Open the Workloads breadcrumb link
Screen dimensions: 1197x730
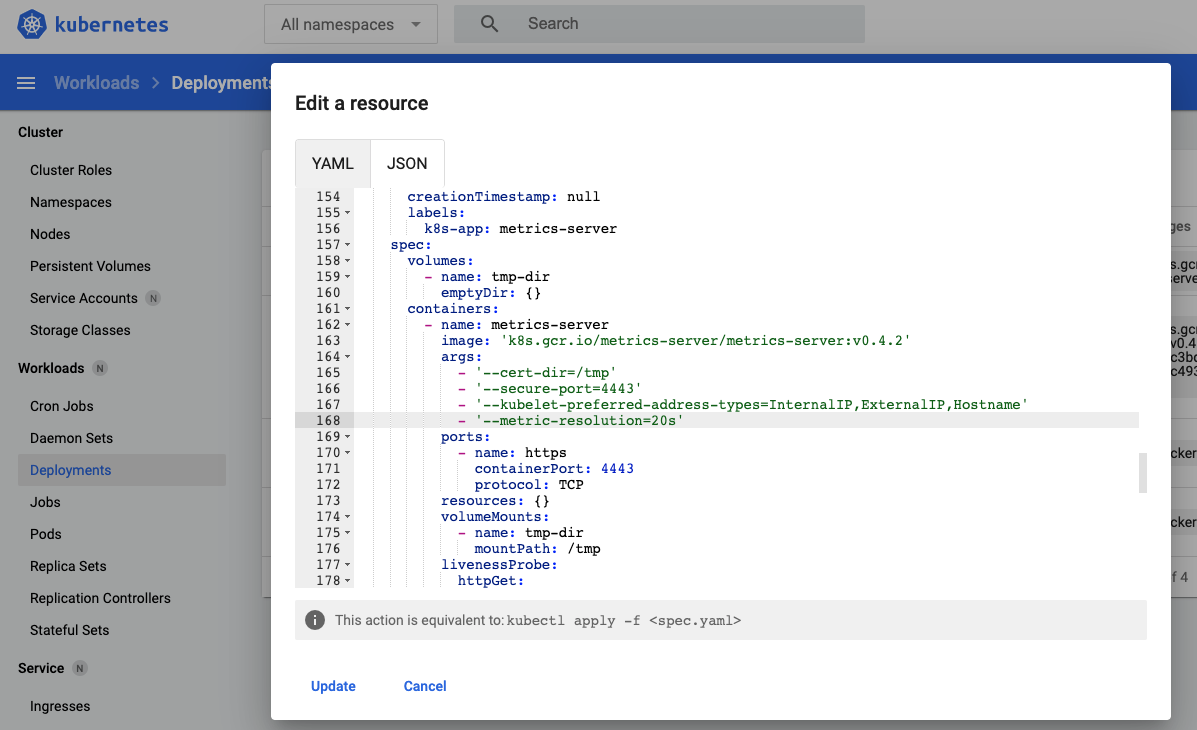(x=97, y=82)
